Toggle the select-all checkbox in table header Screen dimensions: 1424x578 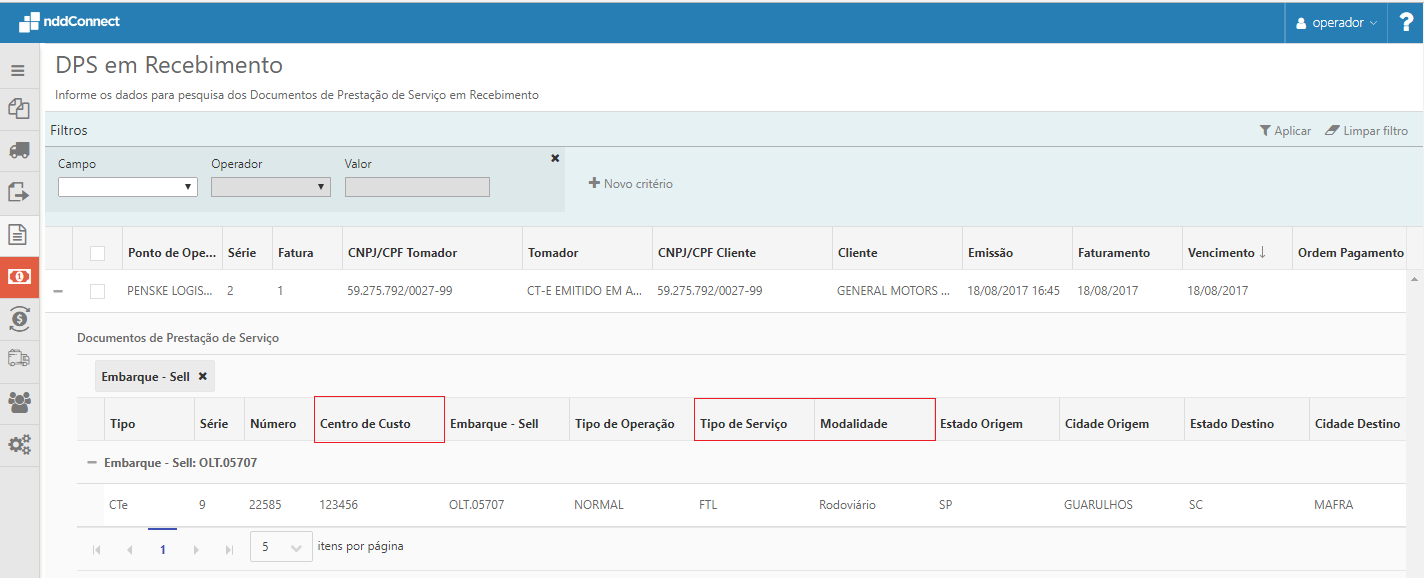click(x=97, y=253)
